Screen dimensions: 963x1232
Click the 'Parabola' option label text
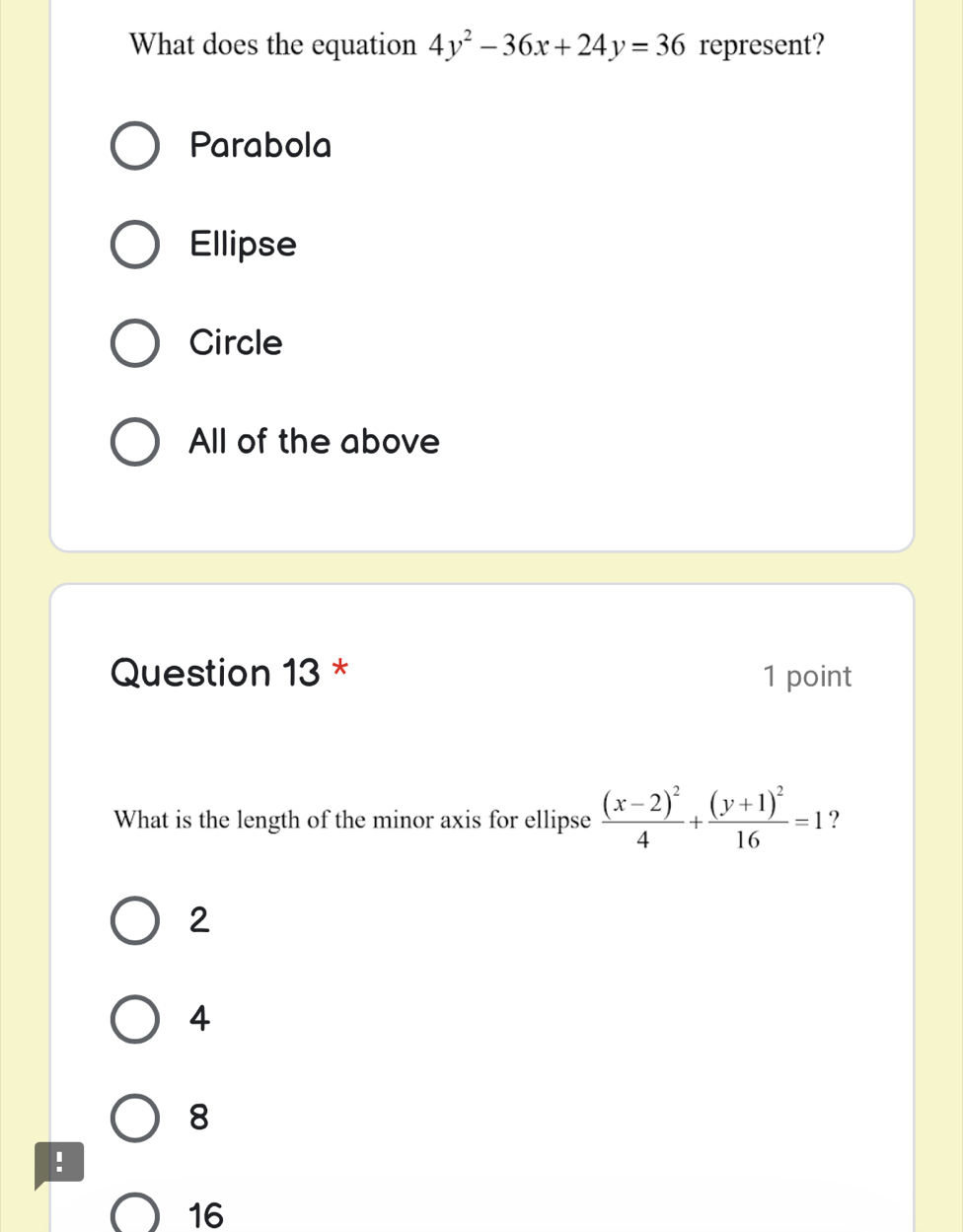tap(260, 146)
